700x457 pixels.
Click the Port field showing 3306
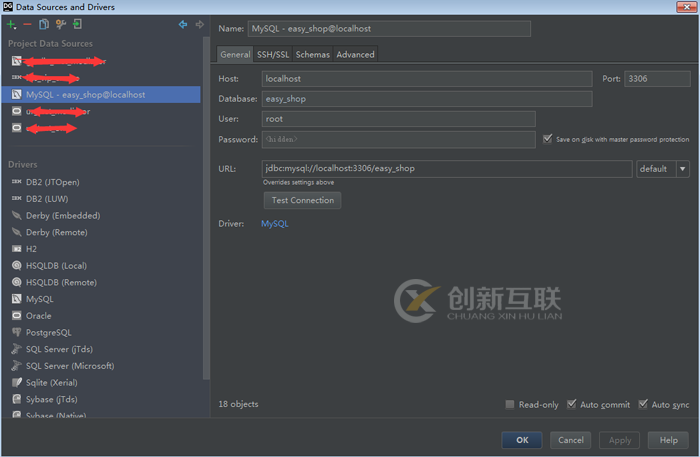coord(657,79)
